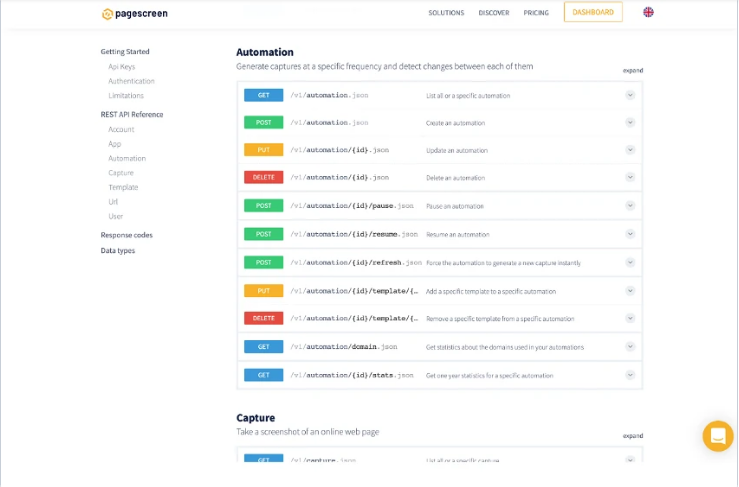Expand the Force refresh automation chevron

point(630,262)
